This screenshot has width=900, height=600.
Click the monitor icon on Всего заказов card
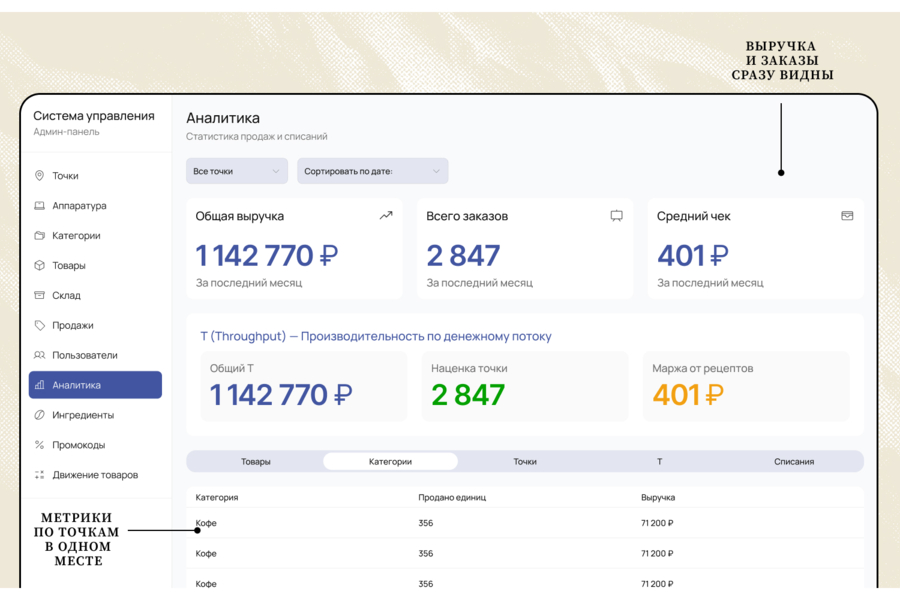616,215
